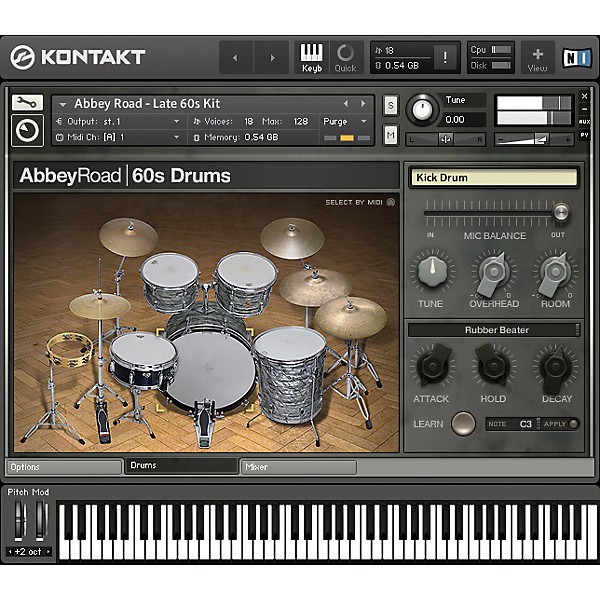Solo the instrument with S button

click(x=391, y=105)
